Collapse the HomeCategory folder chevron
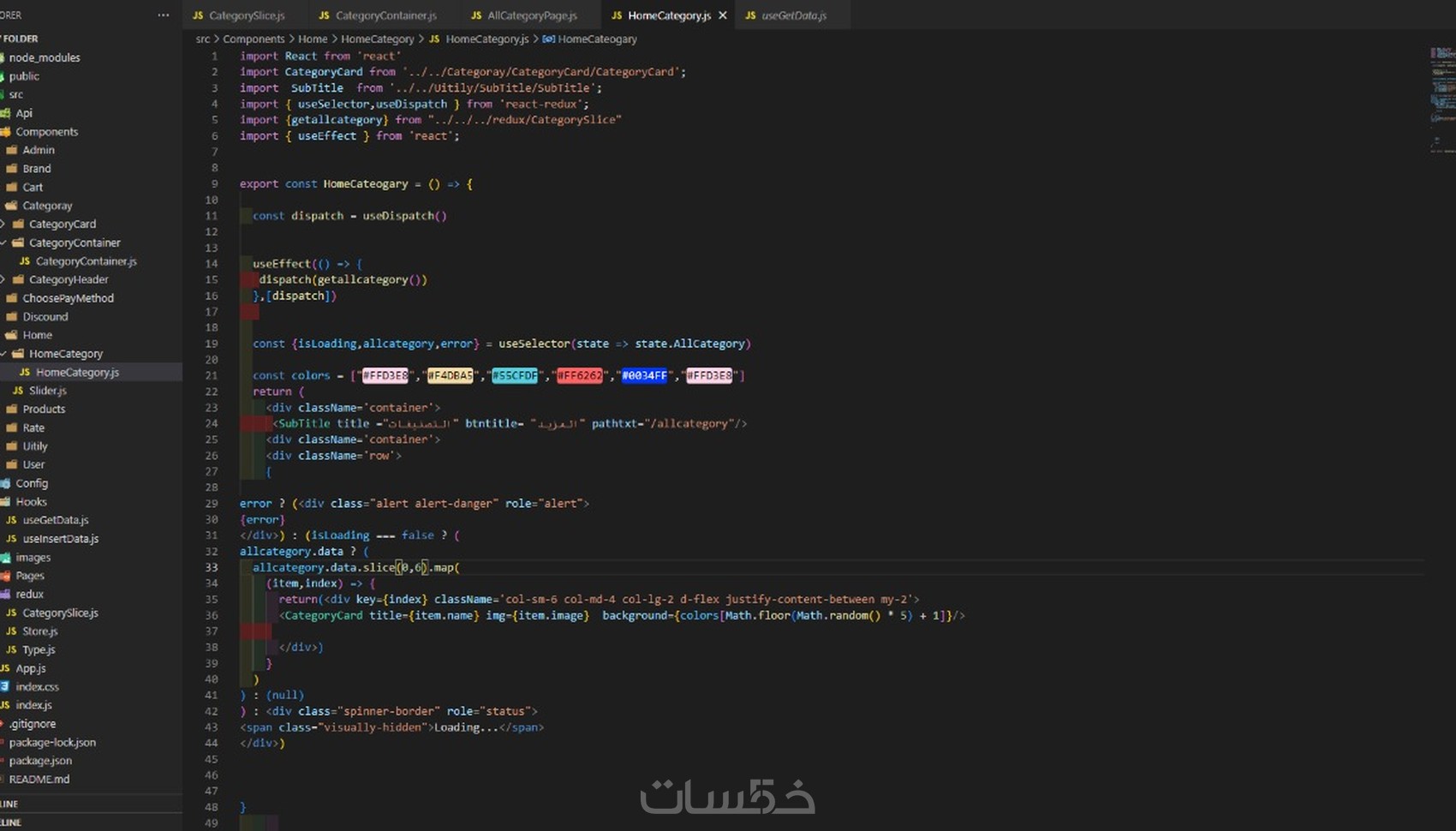Viewport: 1456px width, 831px height. (3, 354)
